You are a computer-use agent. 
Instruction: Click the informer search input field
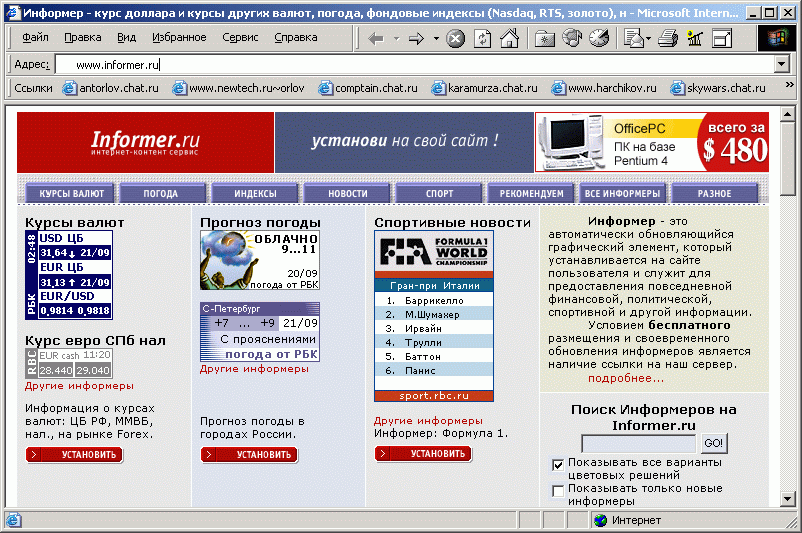(639, 443)
